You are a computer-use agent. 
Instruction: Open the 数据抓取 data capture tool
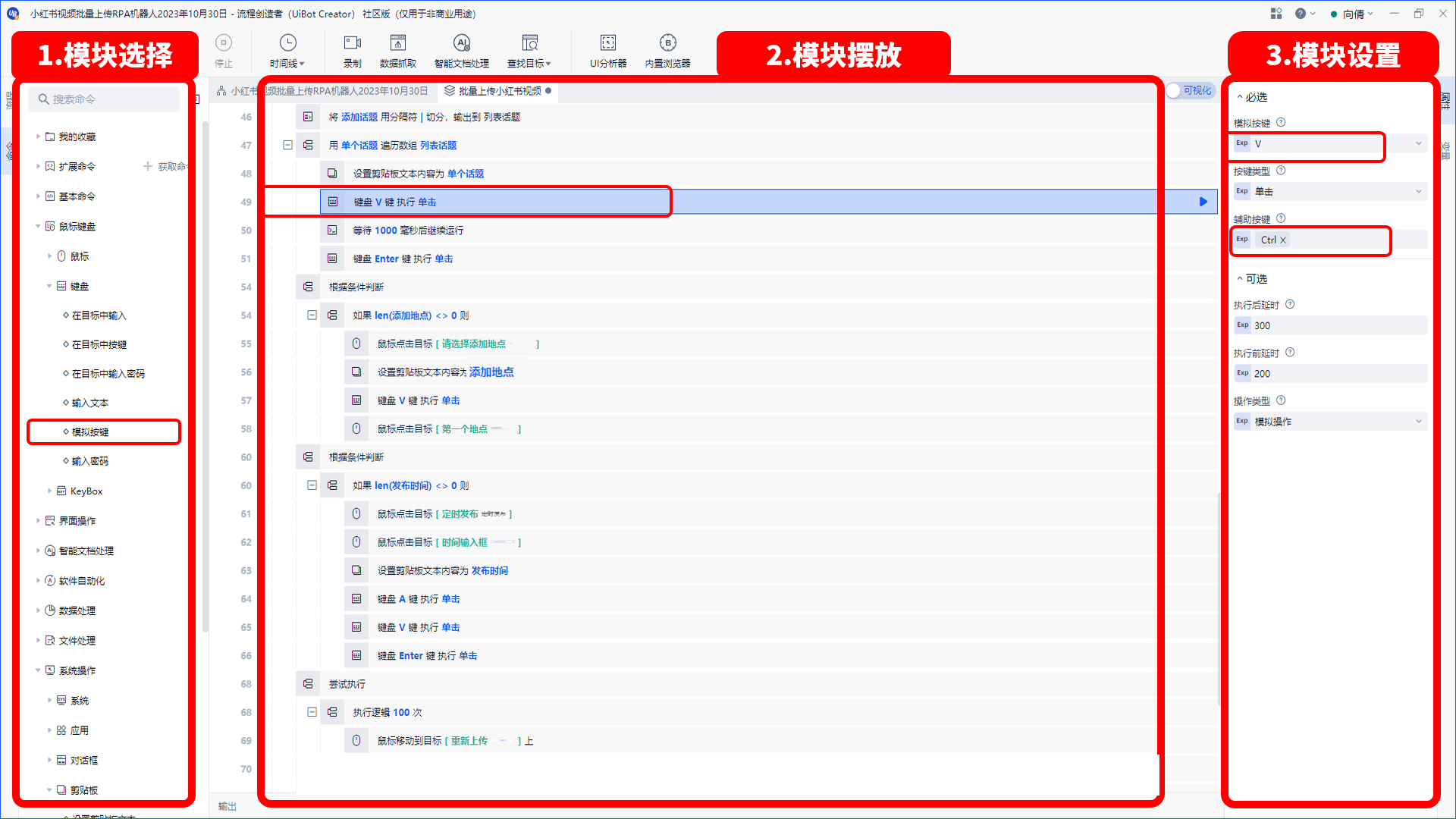click(398, 51)
